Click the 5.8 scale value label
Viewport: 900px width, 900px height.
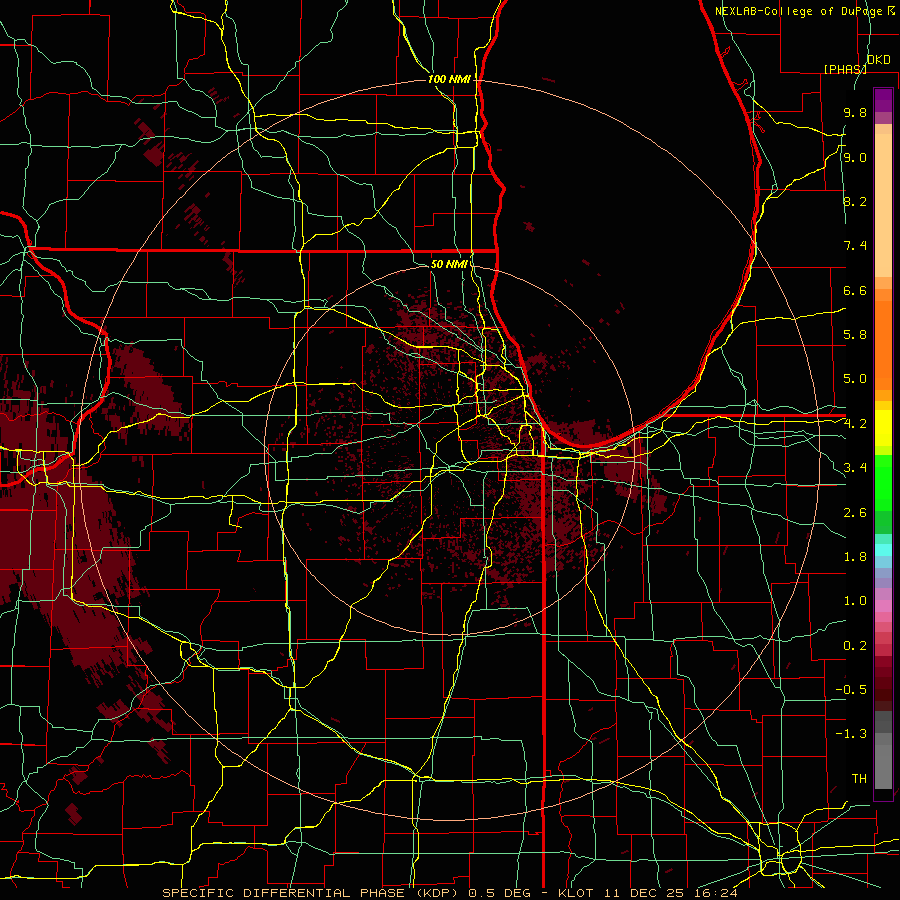pyautogui.click(x=855, y=335)
